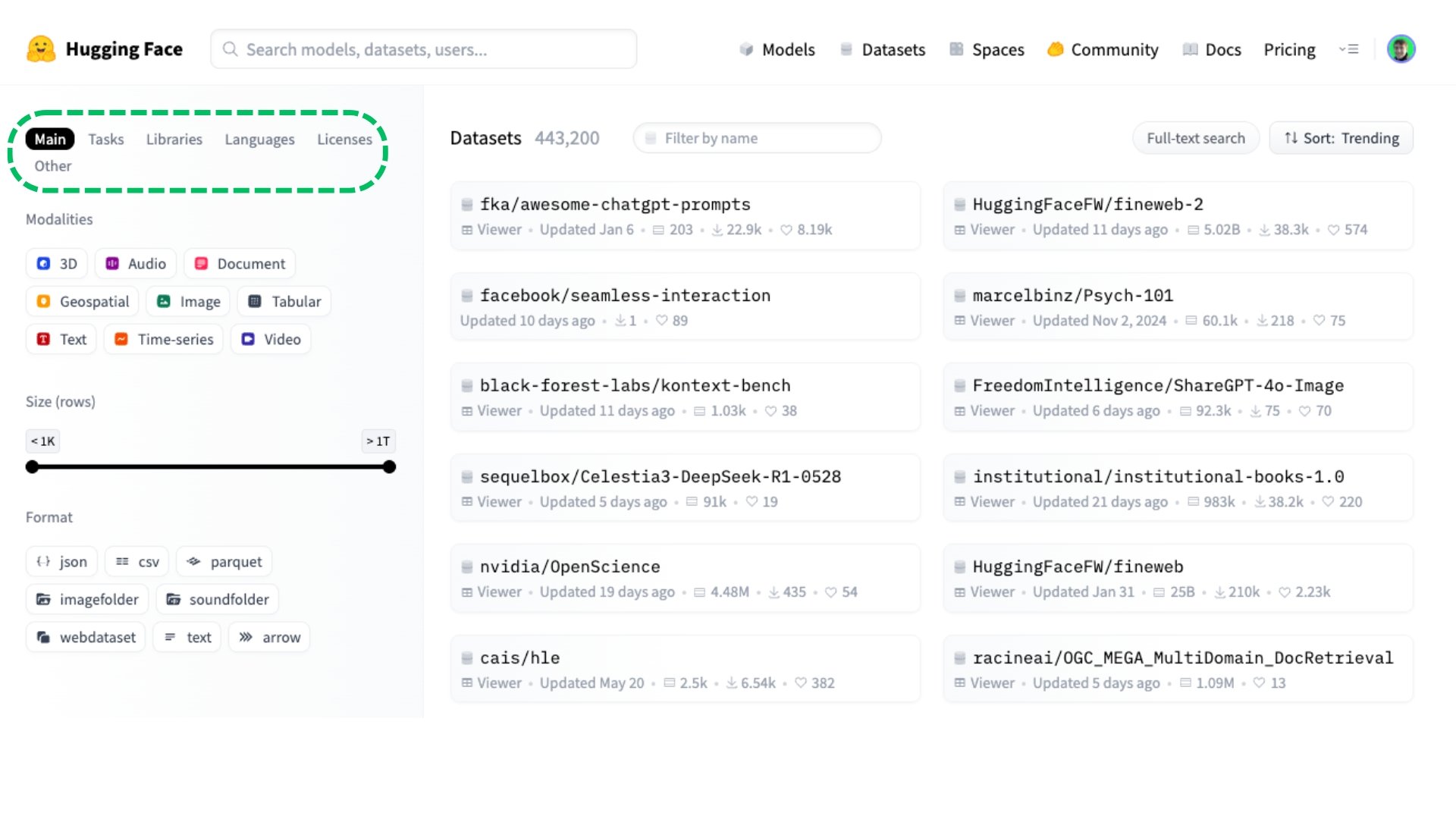1456x819 pixels.
Task: Click the Datasets stack icon in navbar
Action: (x=846, y=49)
